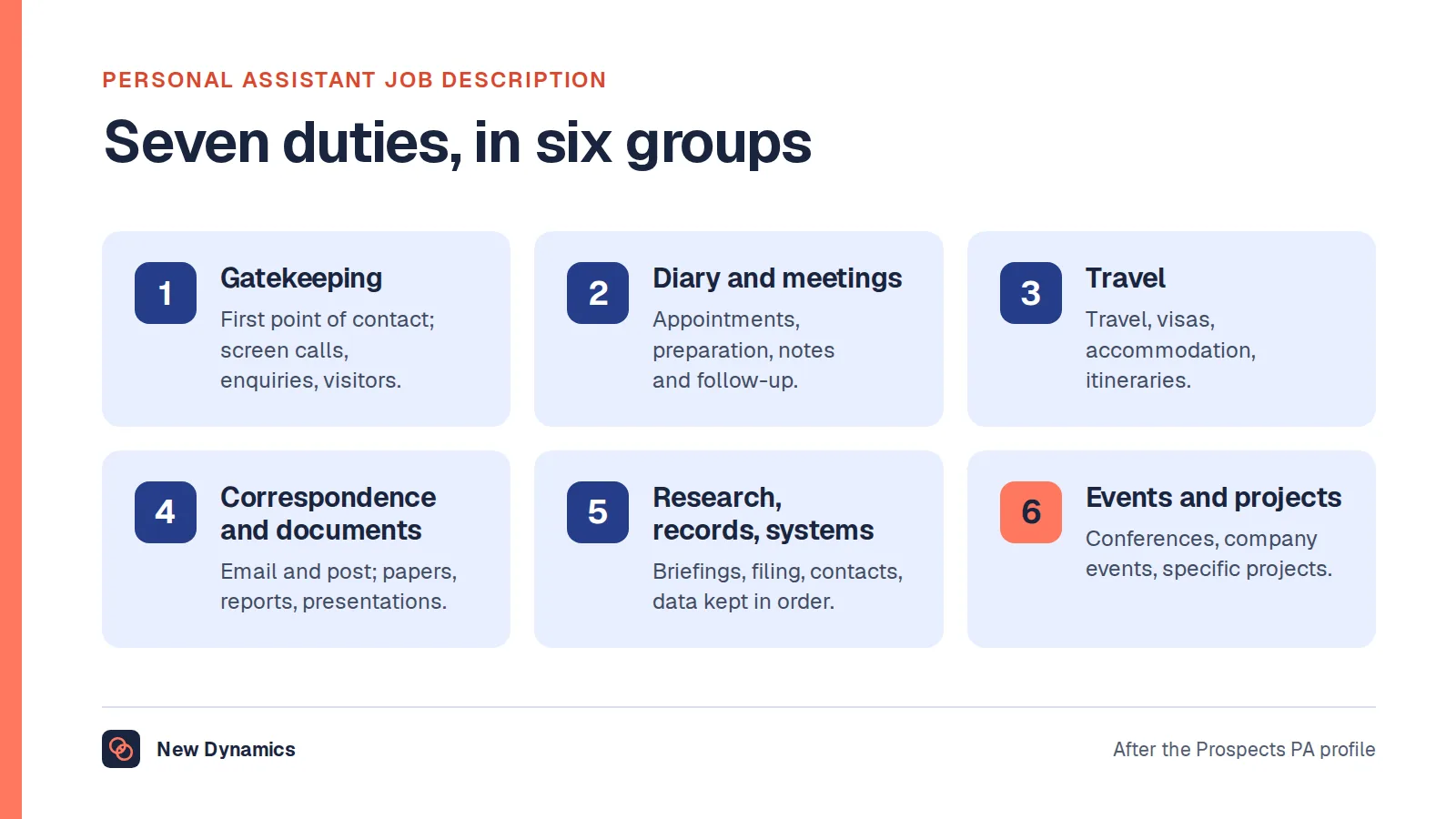This screenshot has height=819, width=1456.
Task: Click the number 4 badge for Correspondence
Action: 166,512
